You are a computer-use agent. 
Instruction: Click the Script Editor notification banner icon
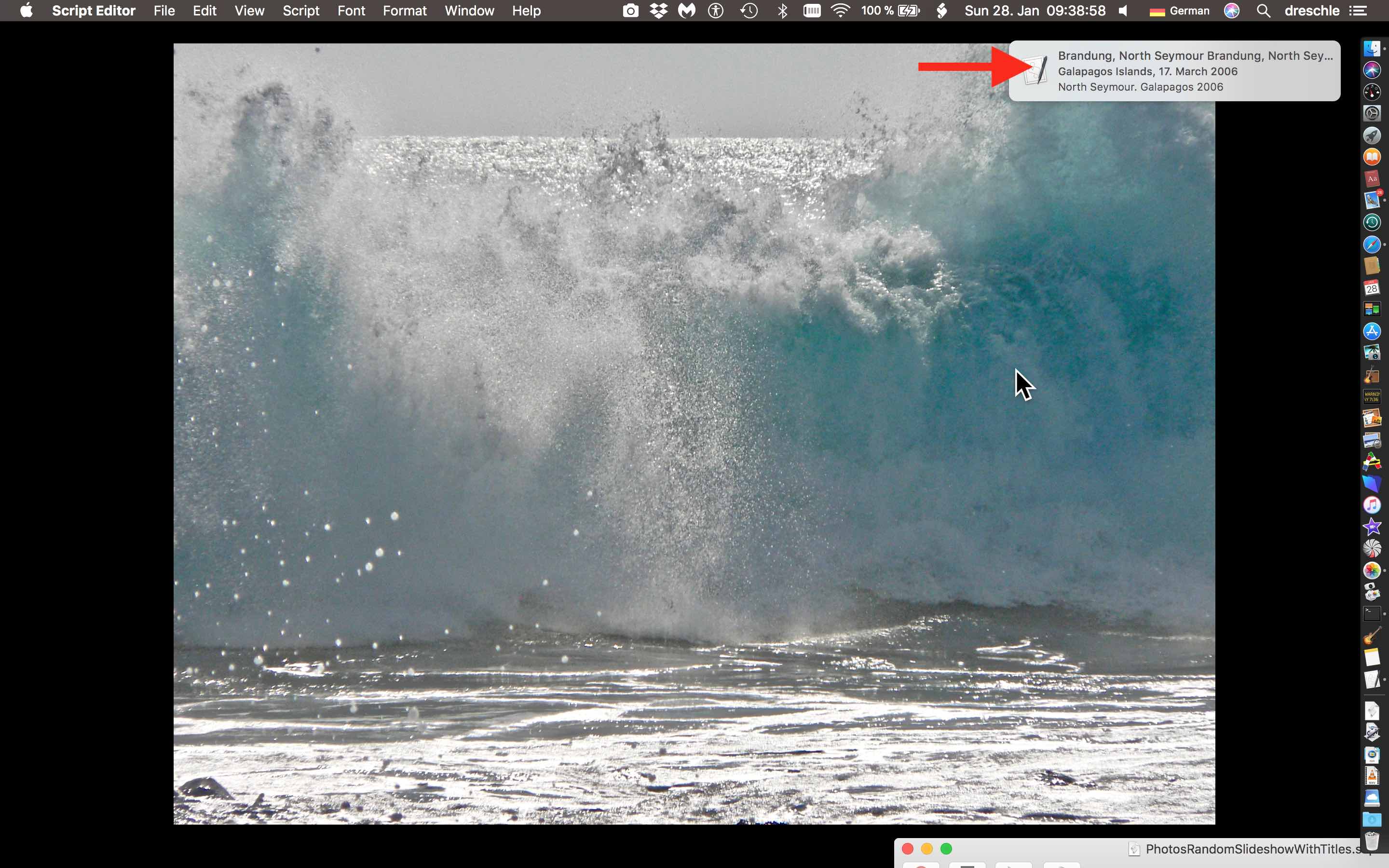tap(1036, 70)
